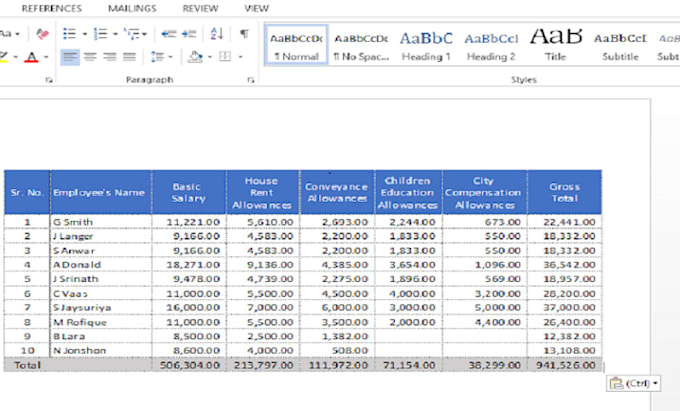This screenshot has height=411, width=680.
Task: Expand the Borders dropdown arrow
Action: [242, 57]
